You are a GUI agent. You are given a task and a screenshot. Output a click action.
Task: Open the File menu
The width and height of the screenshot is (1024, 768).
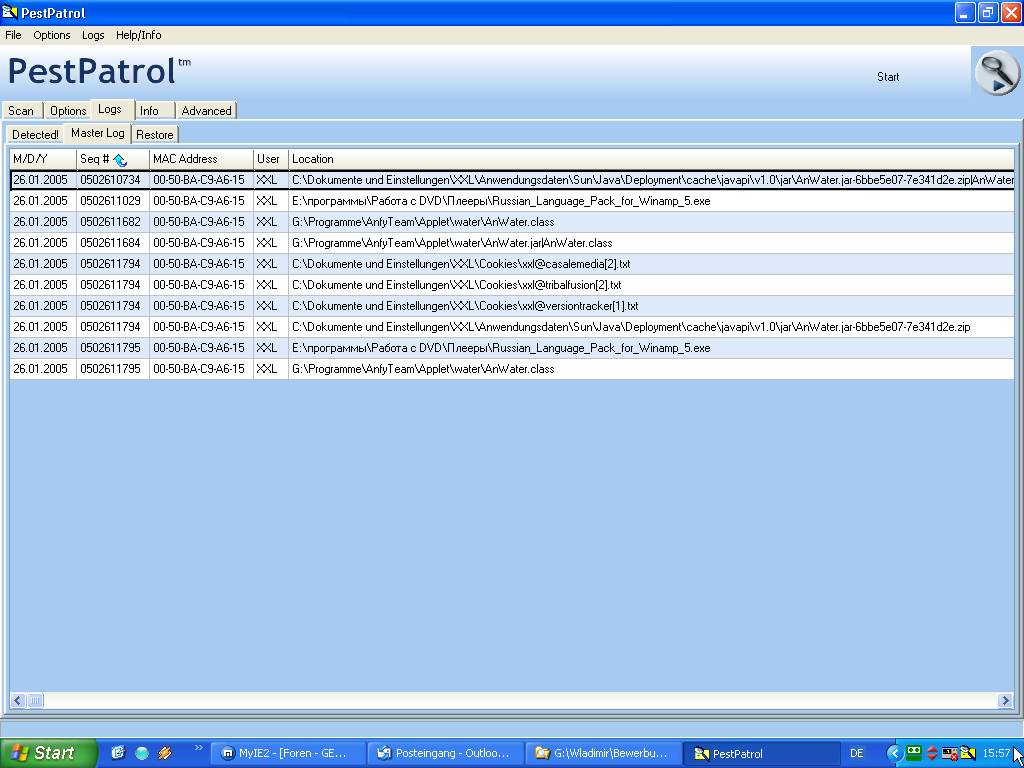point(13,35)
